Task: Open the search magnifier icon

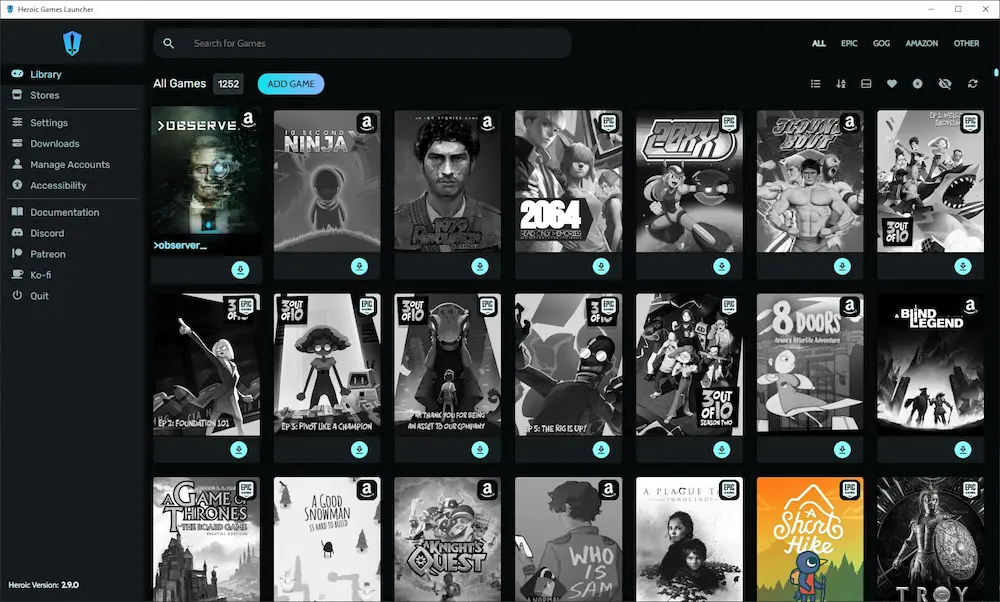Action: 168,43
